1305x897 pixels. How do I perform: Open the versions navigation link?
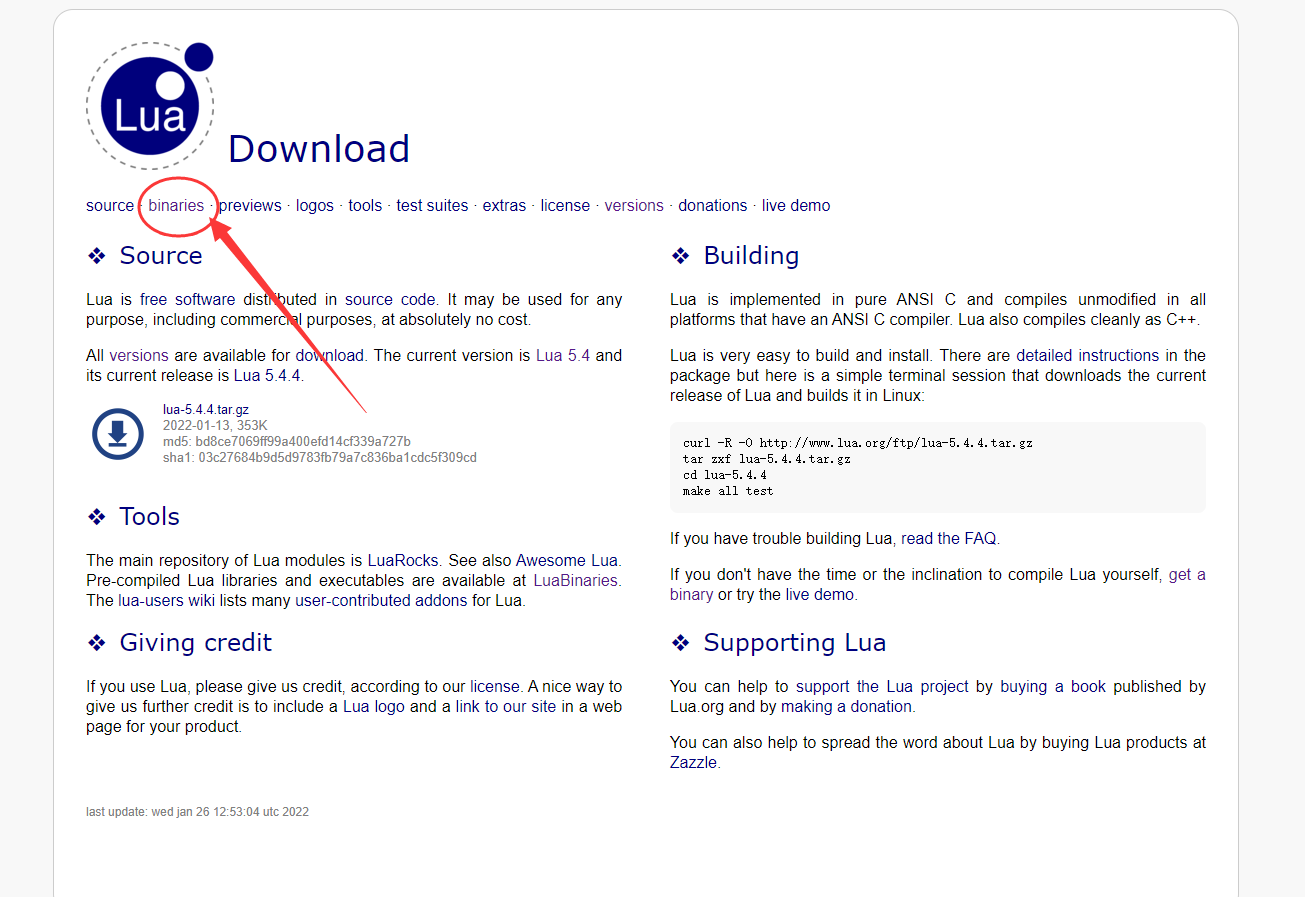tap(634, 205)
